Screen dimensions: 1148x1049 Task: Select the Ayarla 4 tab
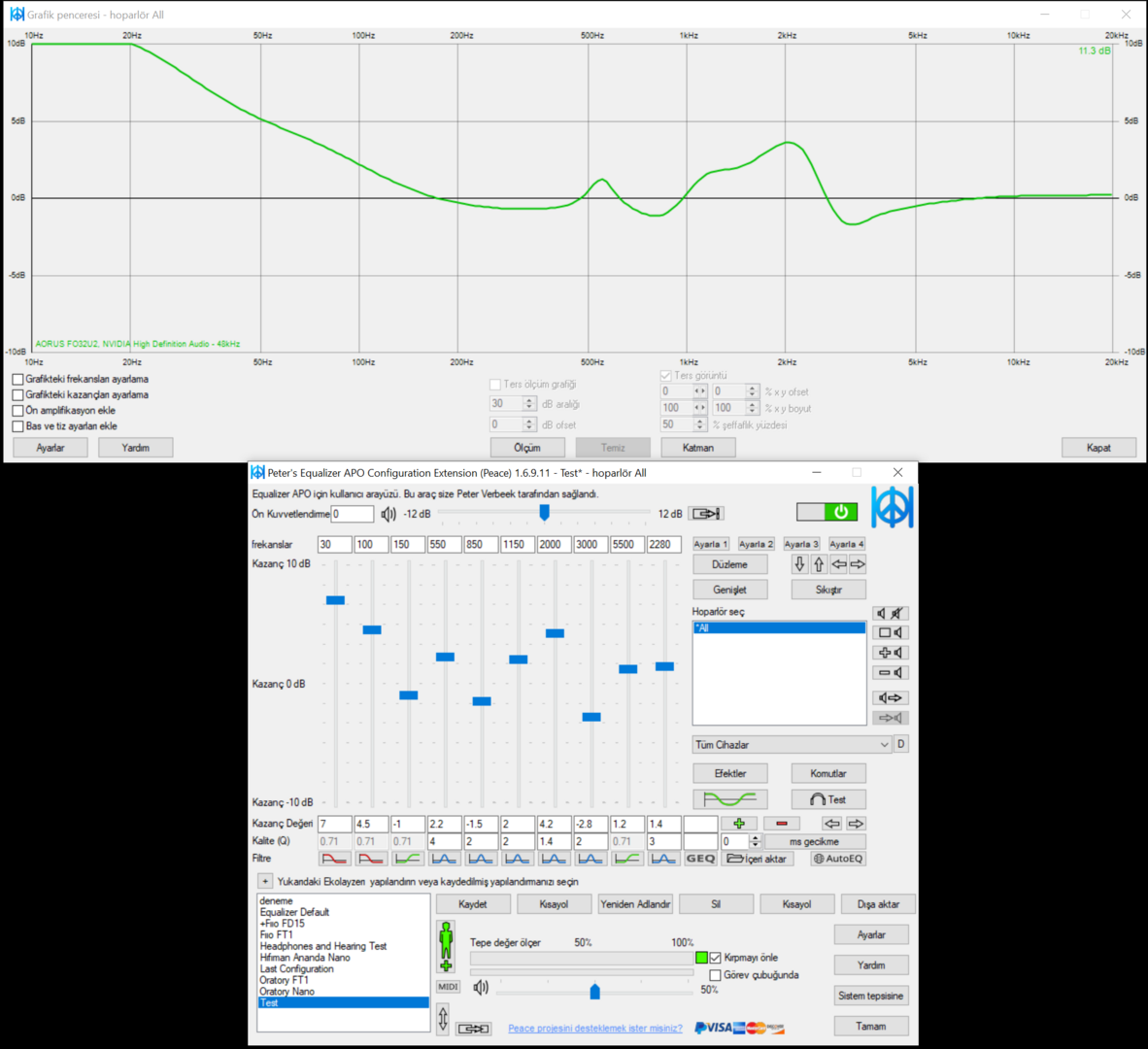coord(847,544)
